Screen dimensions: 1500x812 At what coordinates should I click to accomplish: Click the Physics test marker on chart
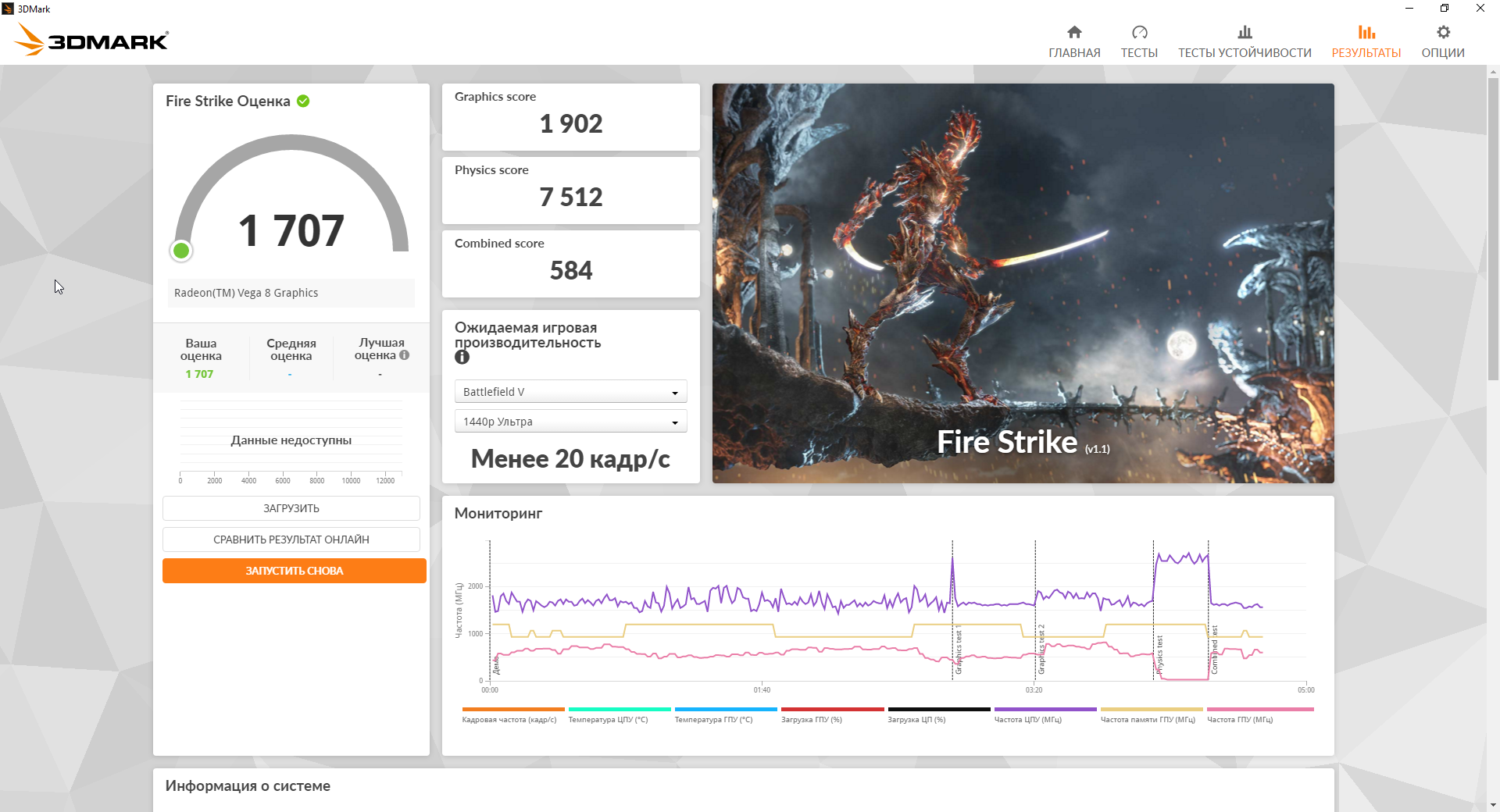click(x=1159, y=654)
